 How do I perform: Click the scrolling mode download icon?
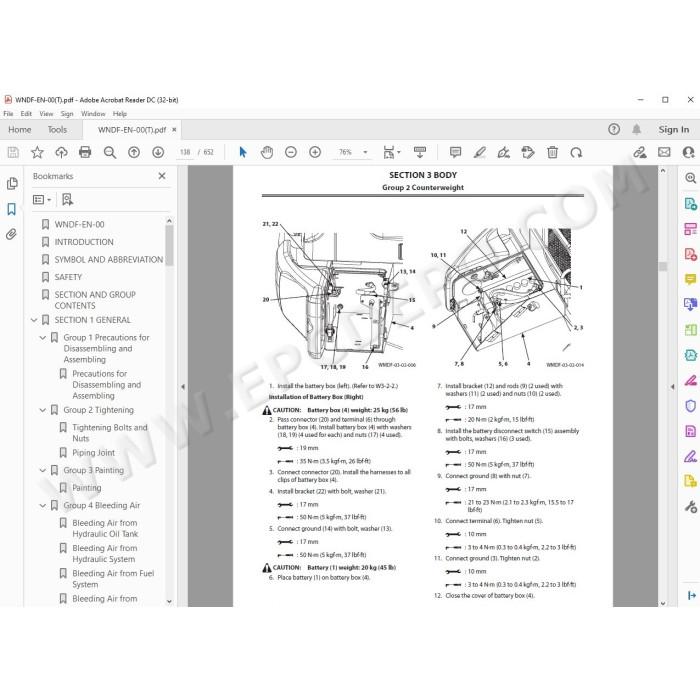[x=420, y=152]
